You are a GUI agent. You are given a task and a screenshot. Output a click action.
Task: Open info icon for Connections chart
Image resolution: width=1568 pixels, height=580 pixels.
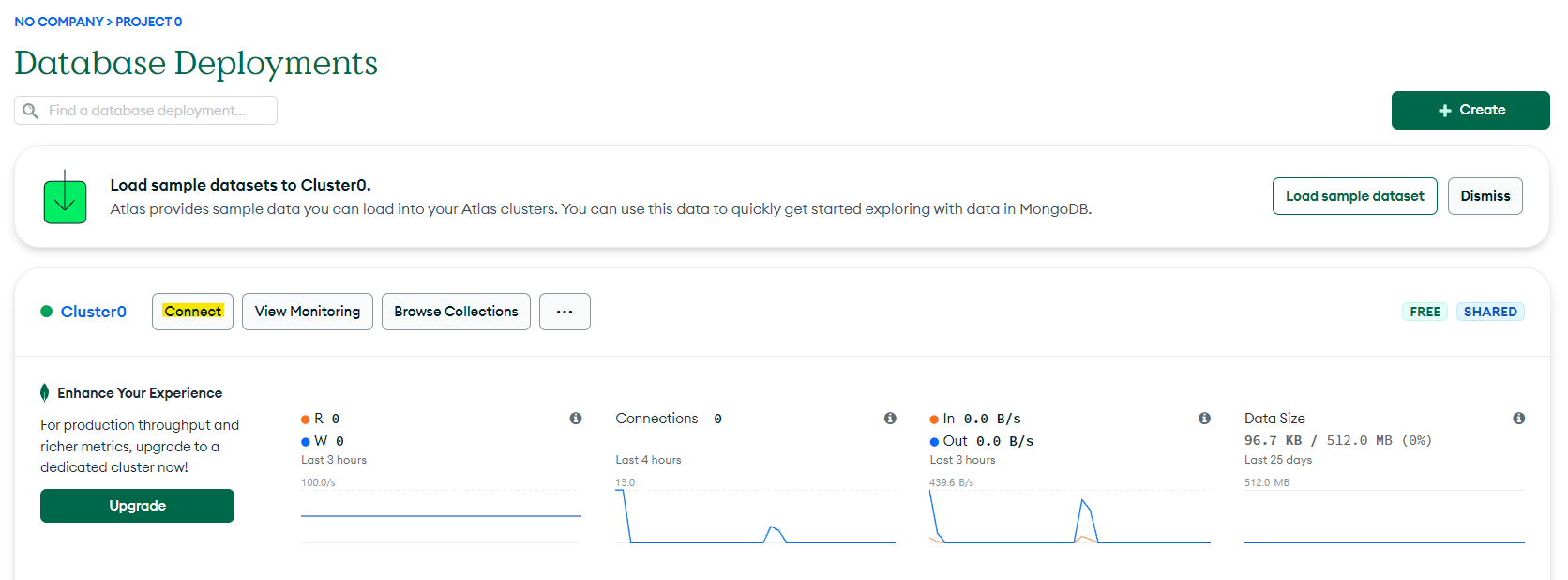[x=890, y=419]
